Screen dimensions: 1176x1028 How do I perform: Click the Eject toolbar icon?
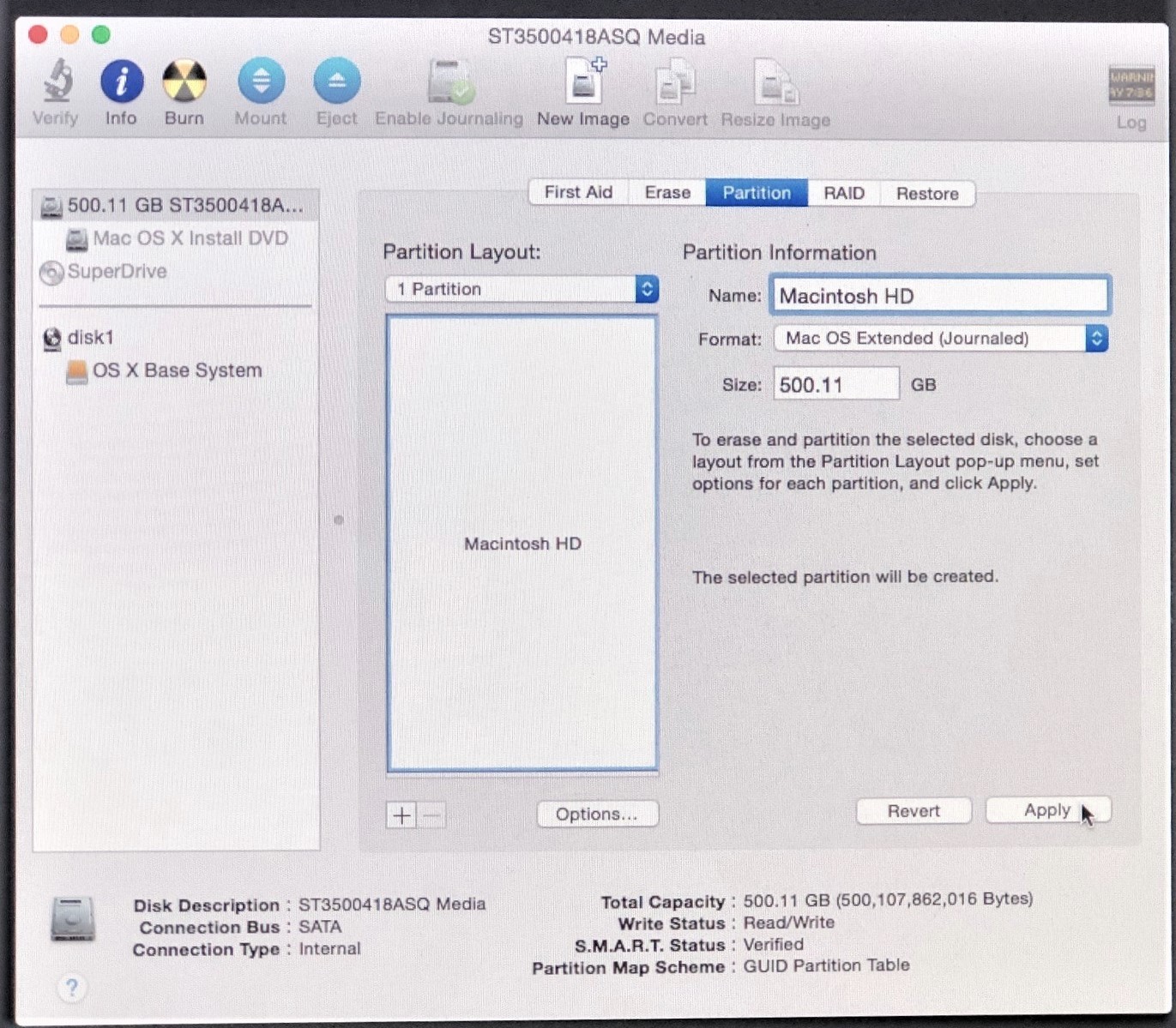pos(337,81)
